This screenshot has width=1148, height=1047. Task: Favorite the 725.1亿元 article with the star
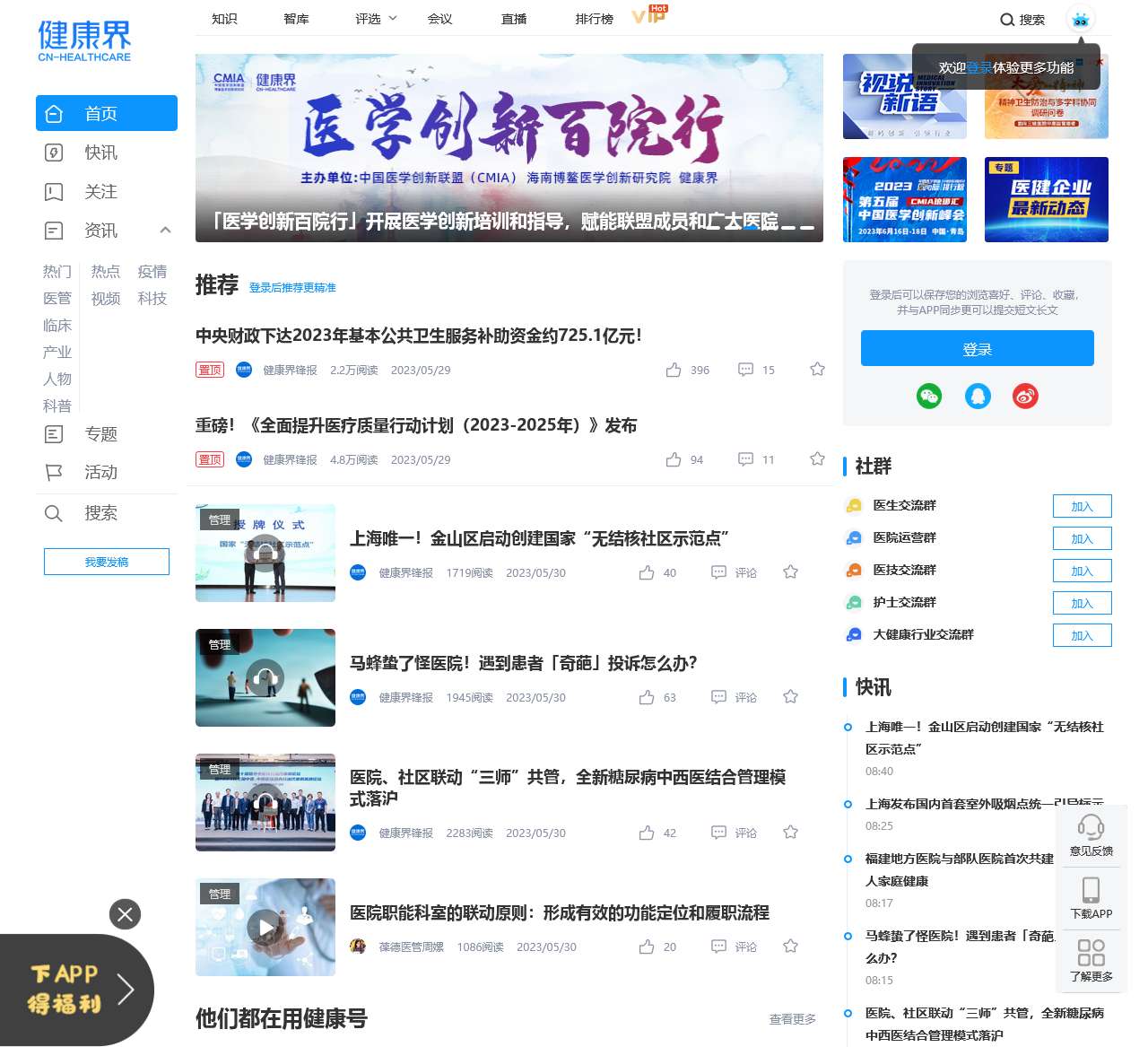[x=817, y=369]
